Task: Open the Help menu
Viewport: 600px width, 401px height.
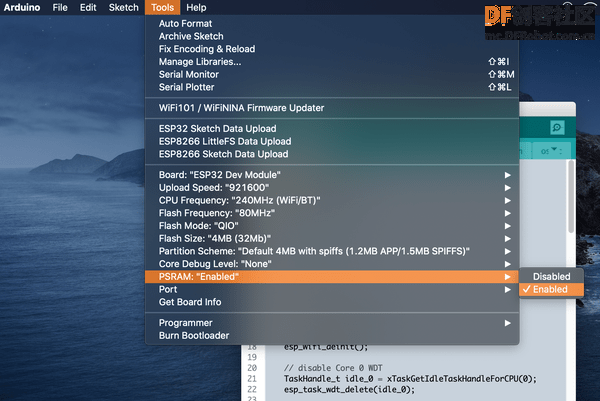Action: point(196,7)
